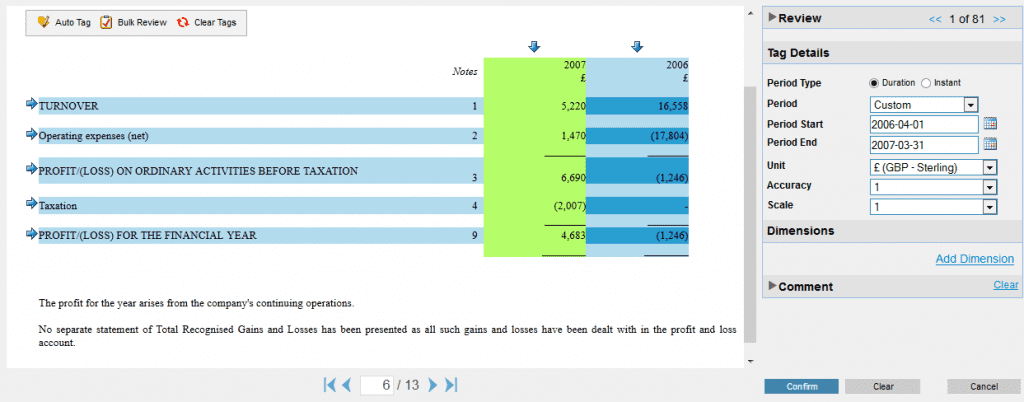Click the blue arrow above 2006 column
The width and height of the screenshot is (1024, 402).
point(637,46)
